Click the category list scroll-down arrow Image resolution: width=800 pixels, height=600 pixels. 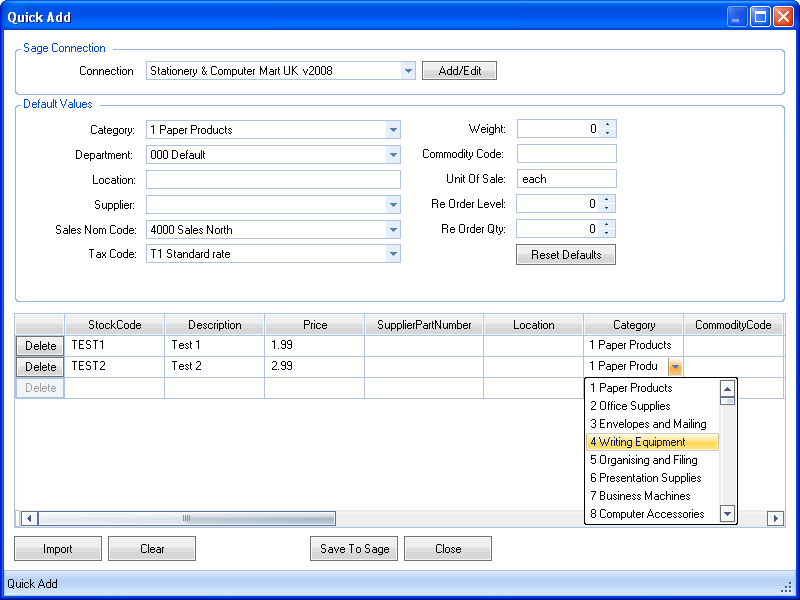tap(728, 514)
